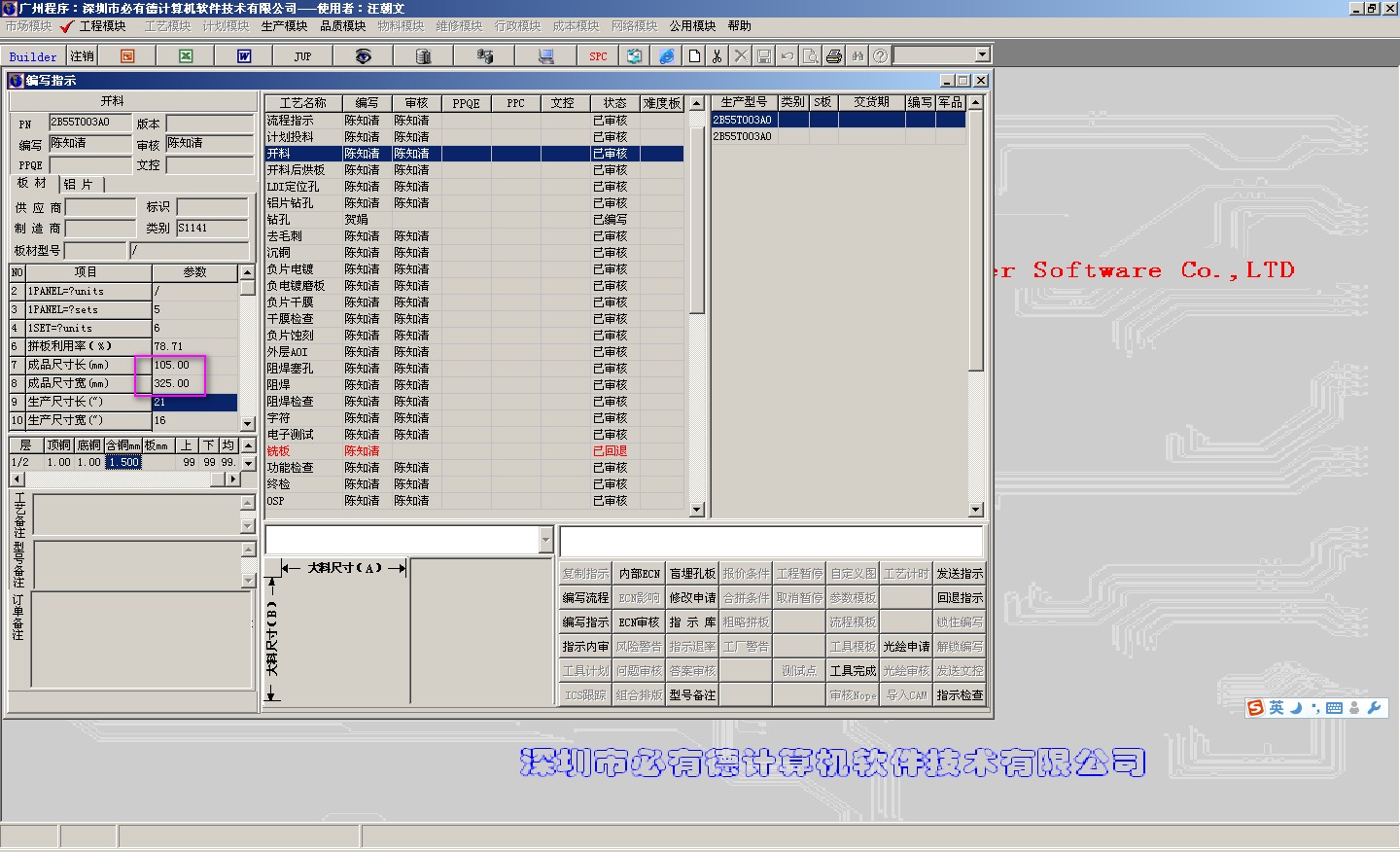
Task: Click the 供应商 input field
Action: click(101, 207)
